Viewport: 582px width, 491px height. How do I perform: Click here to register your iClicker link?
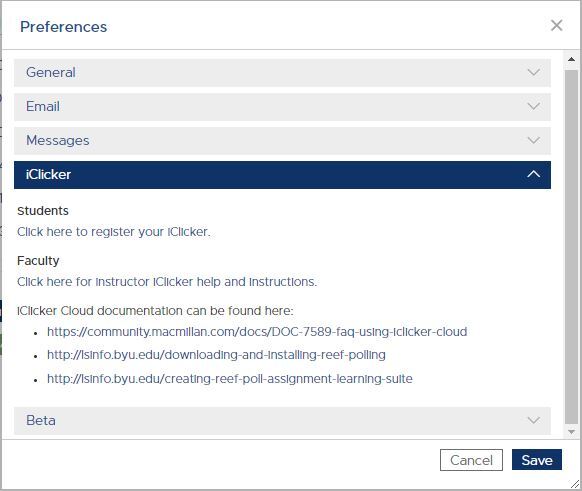point(114,232)
